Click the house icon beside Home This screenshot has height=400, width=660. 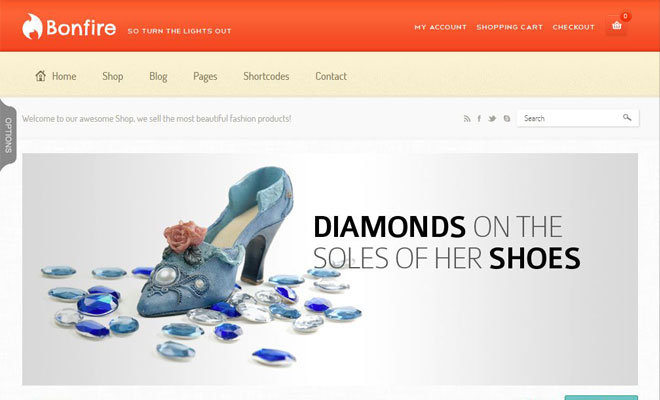click(x=41, y=76)
